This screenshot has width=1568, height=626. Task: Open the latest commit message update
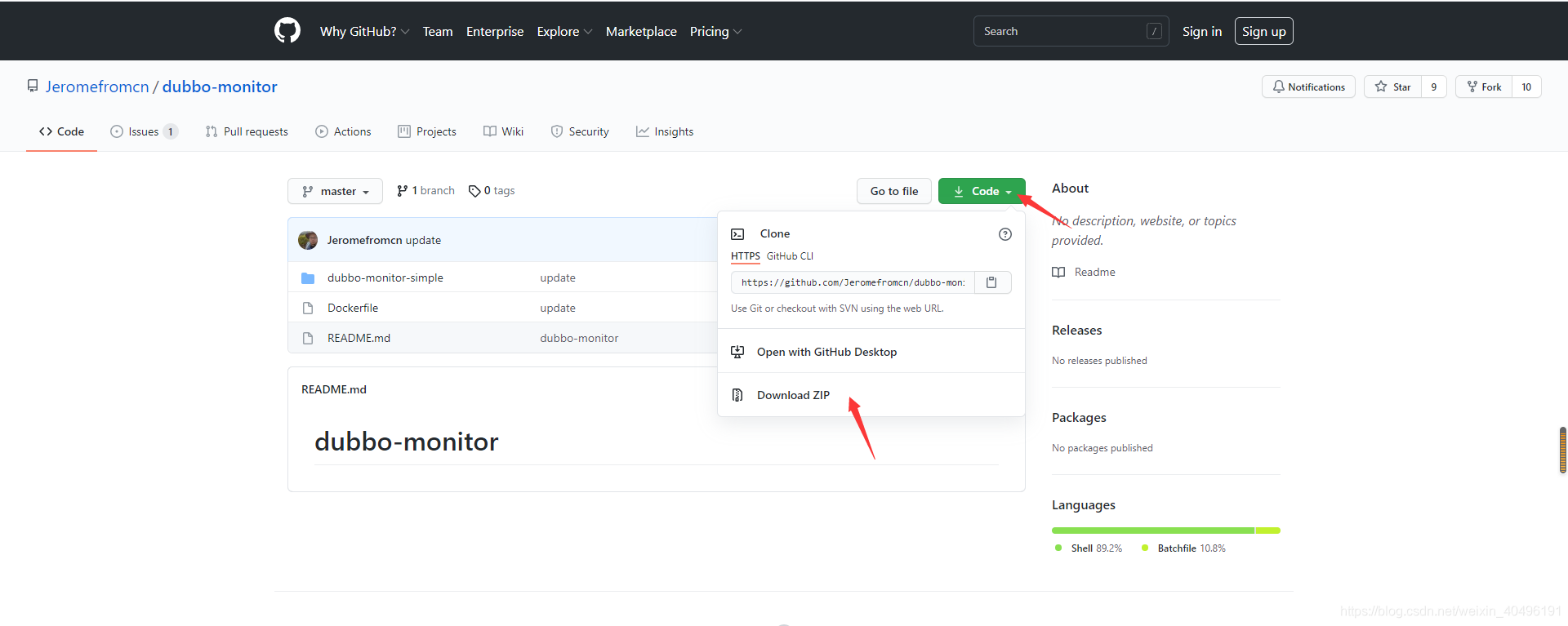(x=423, y=240)
